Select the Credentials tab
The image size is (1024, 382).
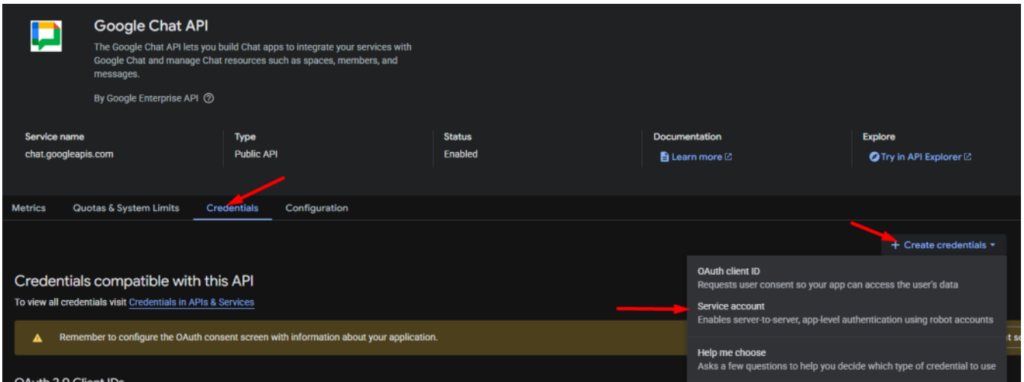coord(232,208)
